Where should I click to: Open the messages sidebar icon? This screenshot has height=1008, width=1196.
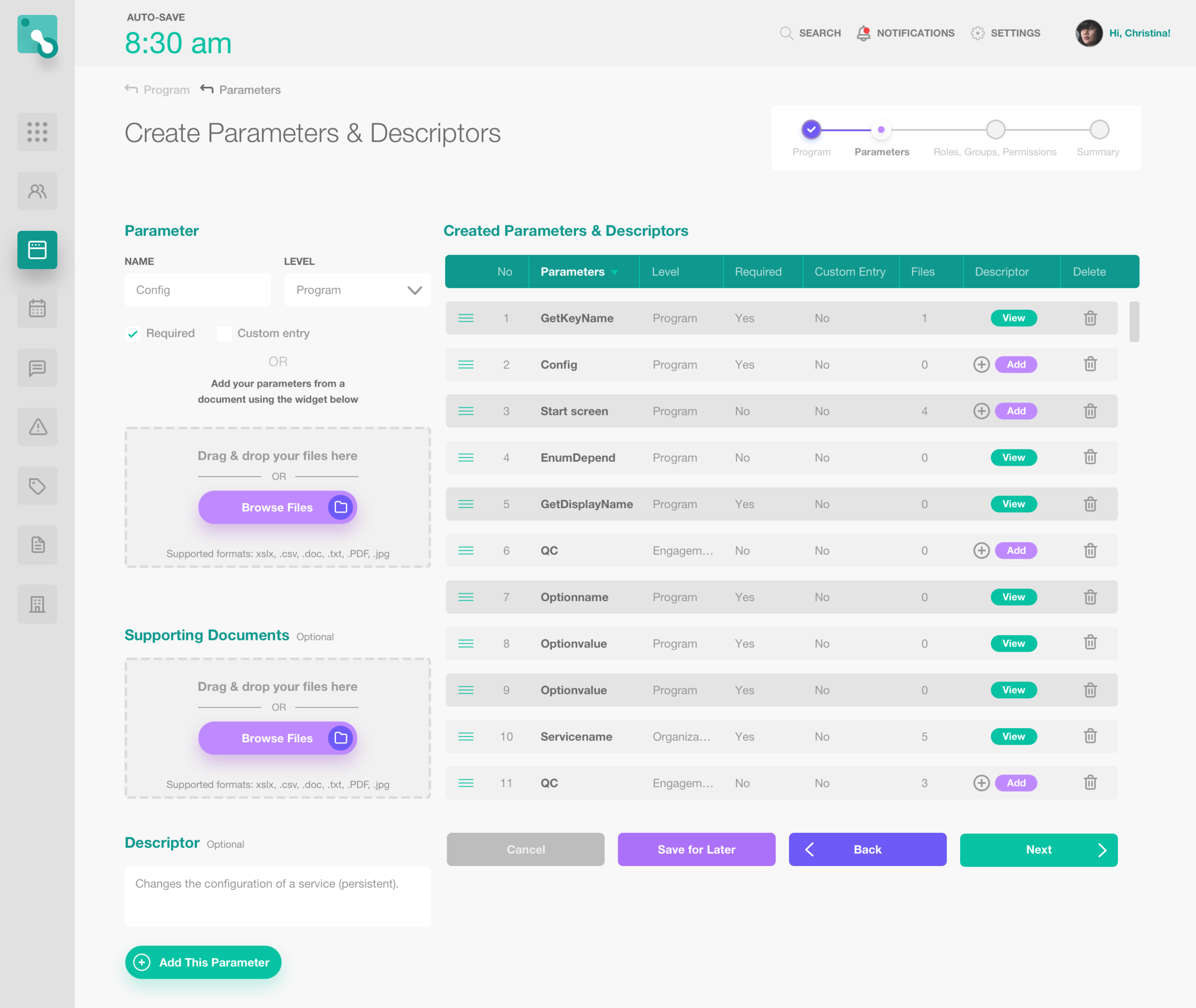pyautogui.click(x=37, y=368)
